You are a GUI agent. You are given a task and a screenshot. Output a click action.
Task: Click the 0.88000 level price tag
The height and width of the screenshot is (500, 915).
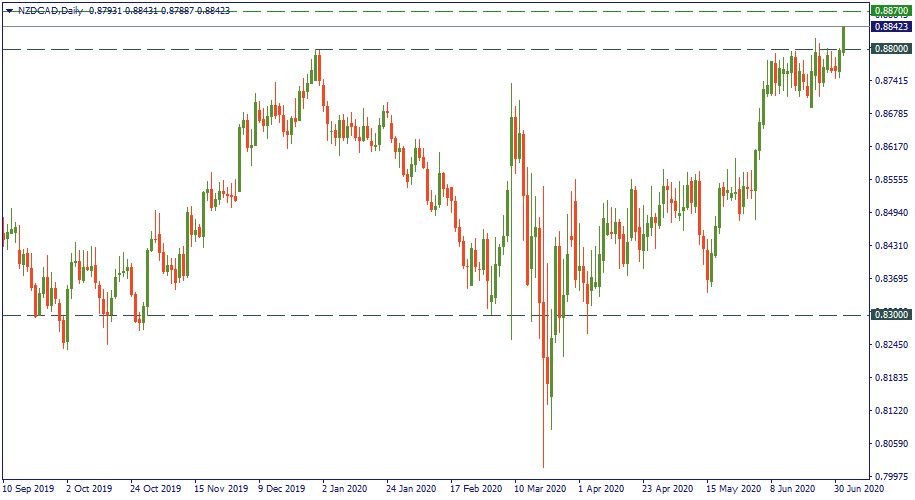pos(889,49)
